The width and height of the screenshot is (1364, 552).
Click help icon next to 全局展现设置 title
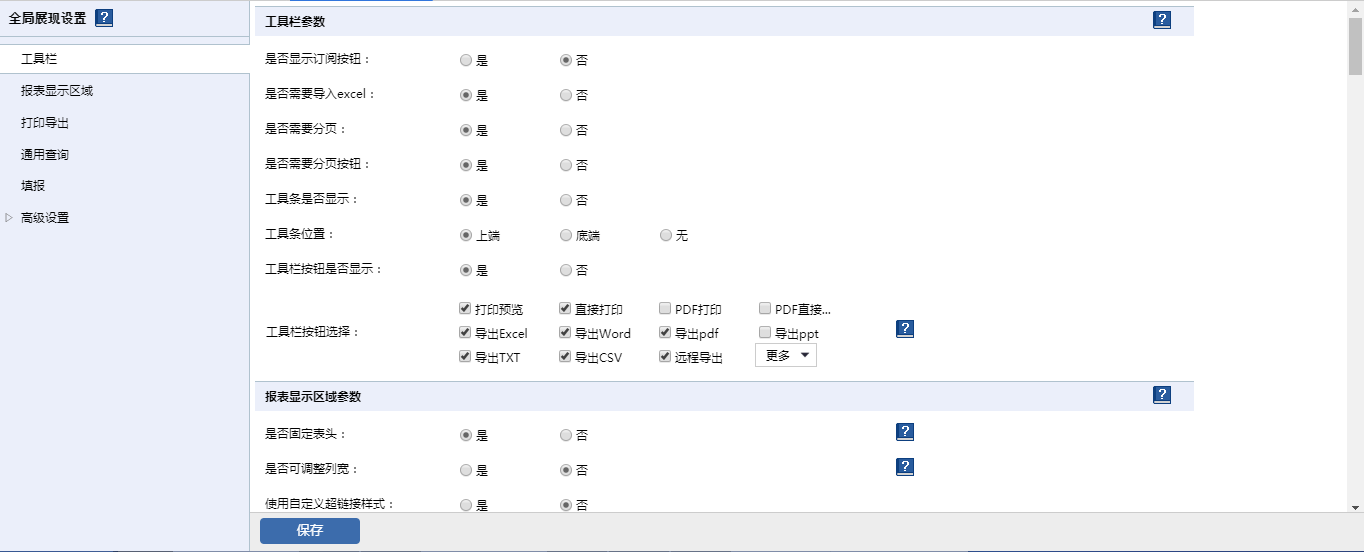coord(104,17)
